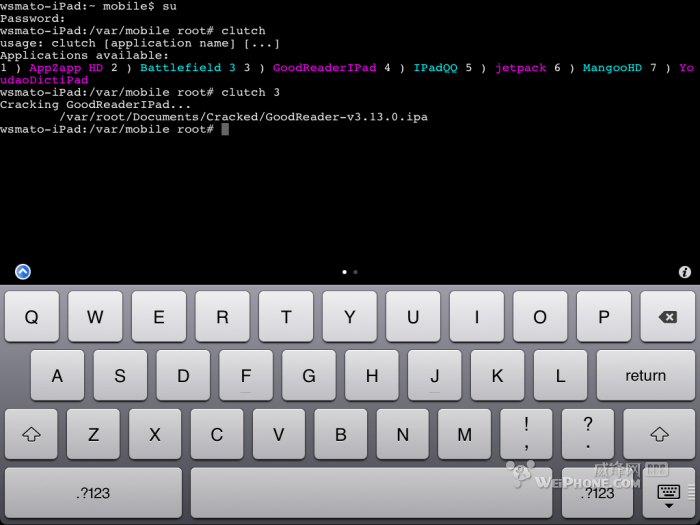Tap the right .?123 key

597,493
